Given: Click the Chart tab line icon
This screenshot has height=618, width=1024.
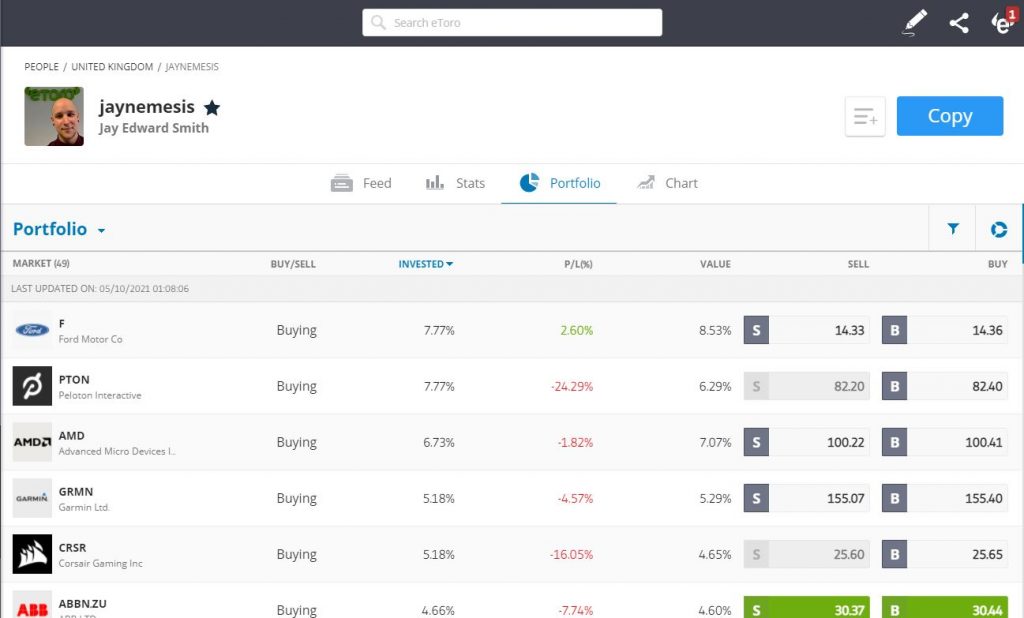Looking at the screenshot, I should pos(646,182).
